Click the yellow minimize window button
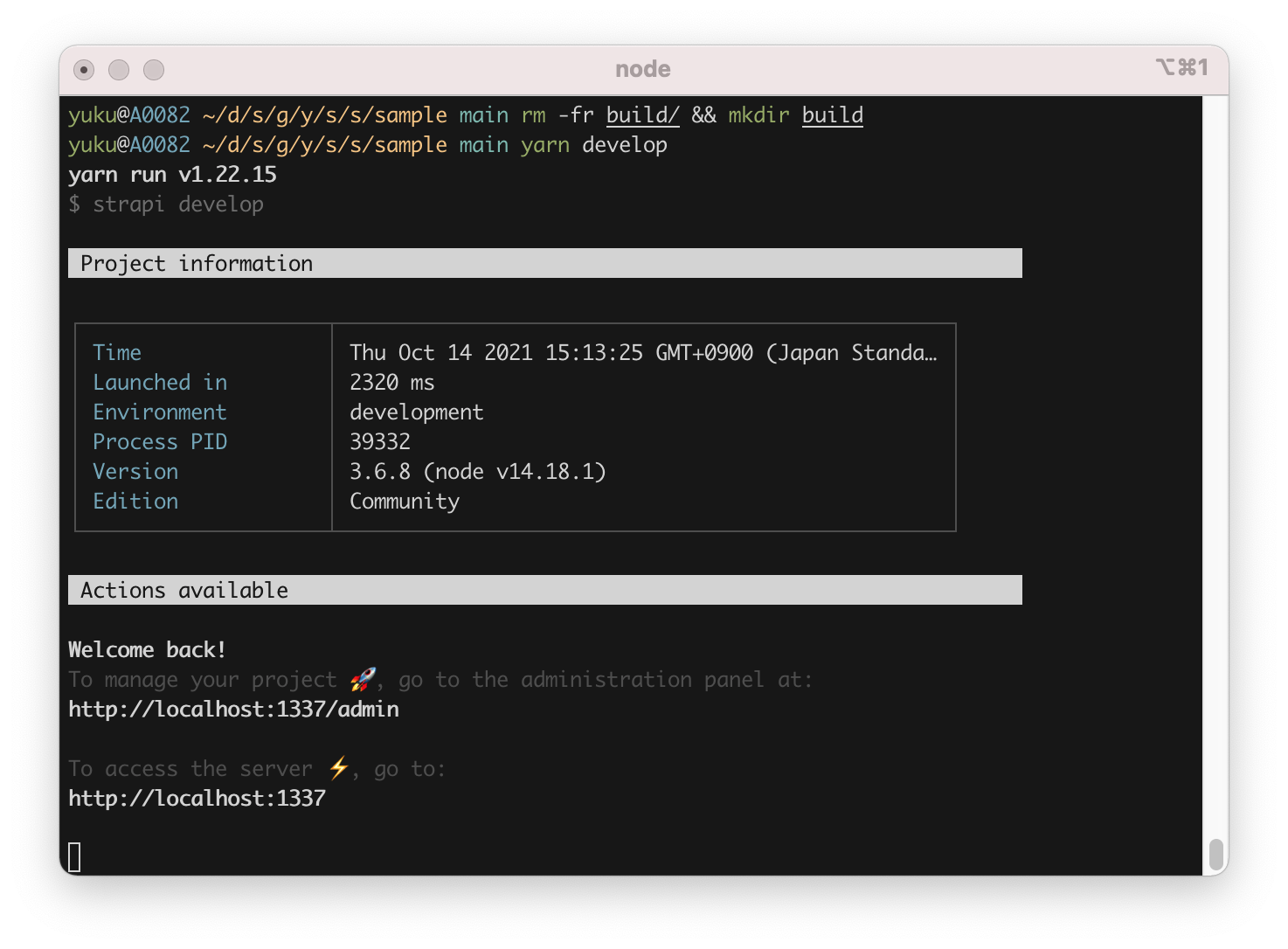Screen dimensions: 1288x949 click(x=119, y=70)
